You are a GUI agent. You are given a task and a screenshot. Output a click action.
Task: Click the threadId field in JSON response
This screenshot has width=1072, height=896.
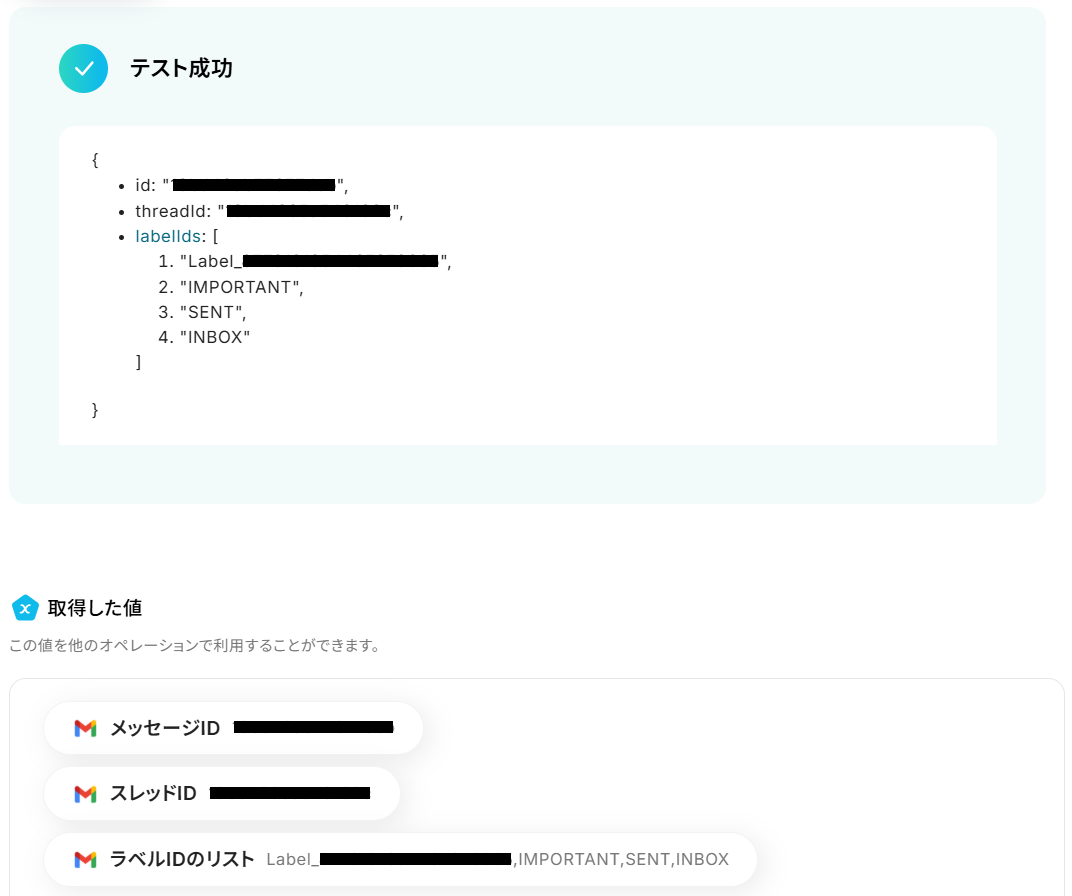pyautogui.click(x=269, y=211)
